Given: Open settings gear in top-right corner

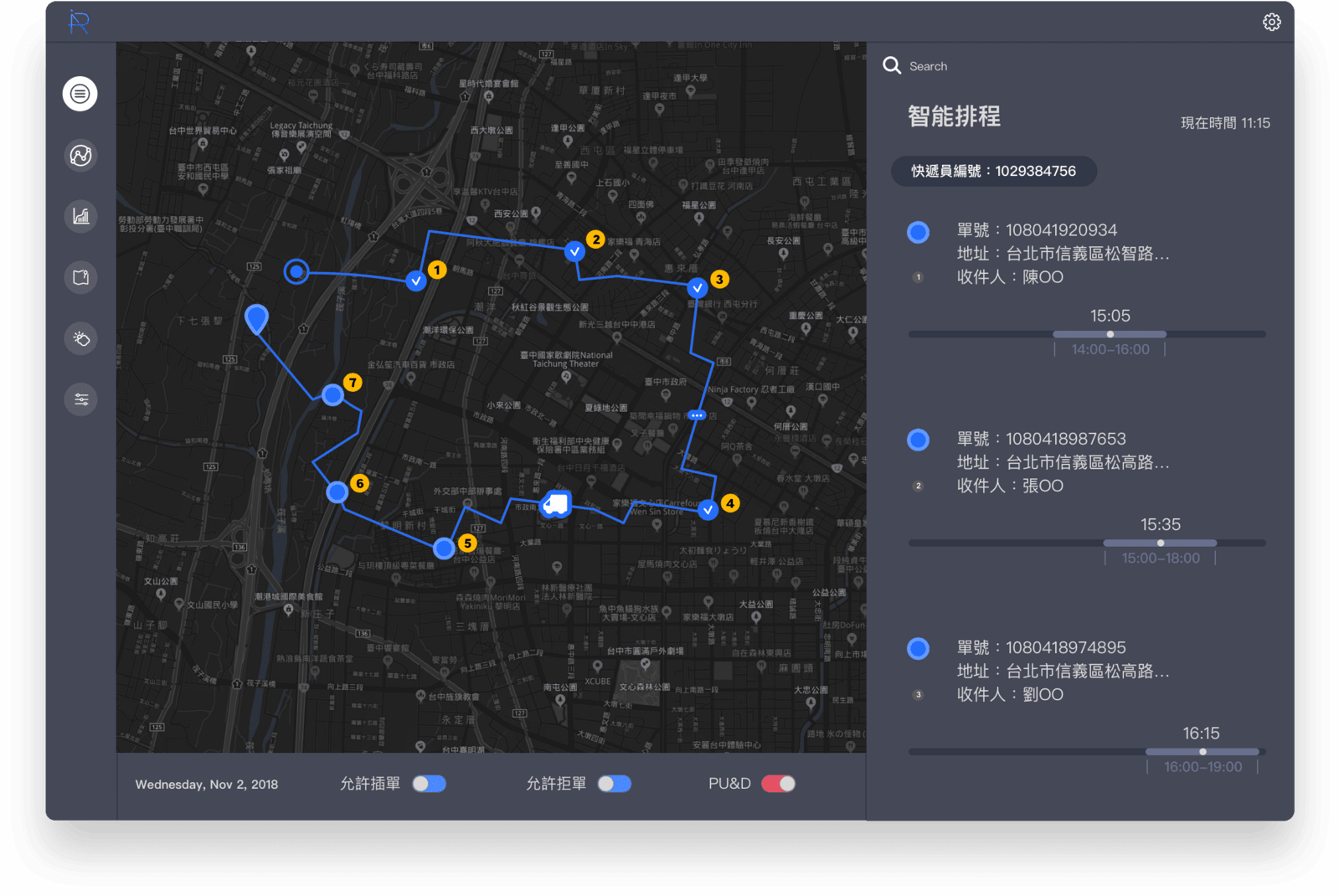Looking at the screenshot, I should [x=1271, y=23].
